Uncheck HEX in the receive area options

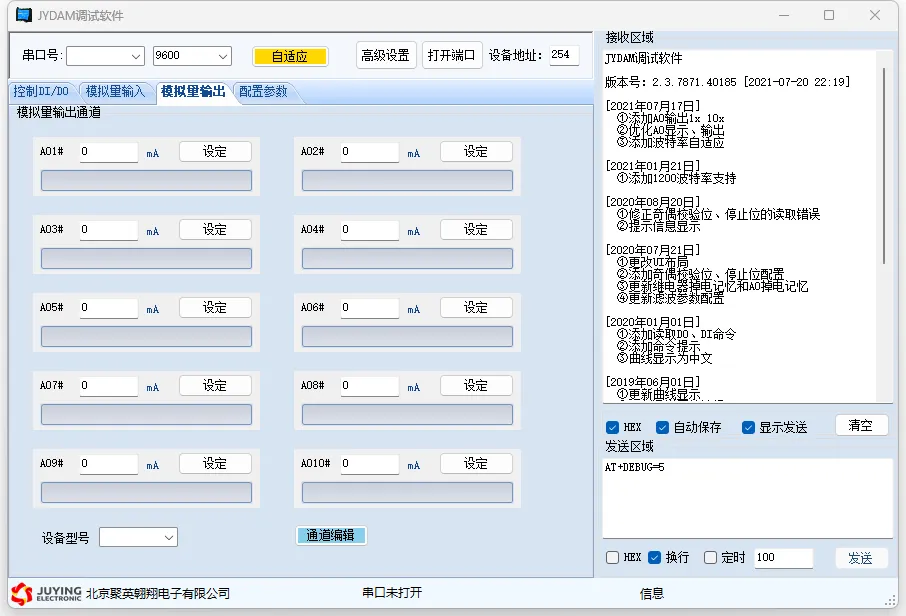pyautogui.click(x=612, y=428)
